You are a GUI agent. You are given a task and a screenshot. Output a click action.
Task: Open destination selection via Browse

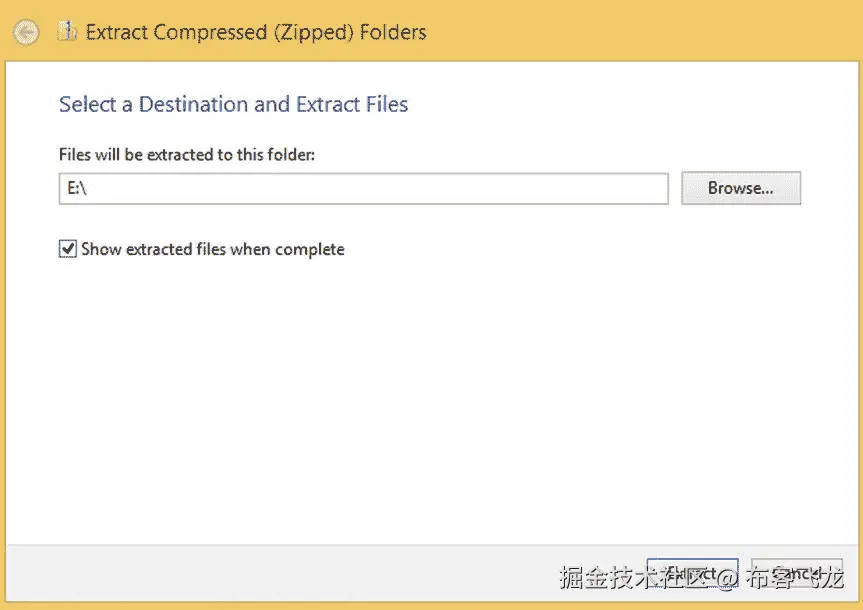click(x=740, y=188)
